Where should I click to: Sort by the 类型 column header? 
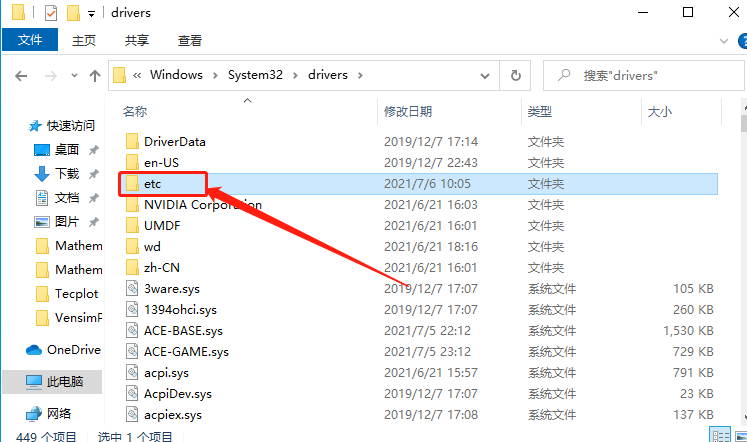pyautogui.click(x=540, y=111)
